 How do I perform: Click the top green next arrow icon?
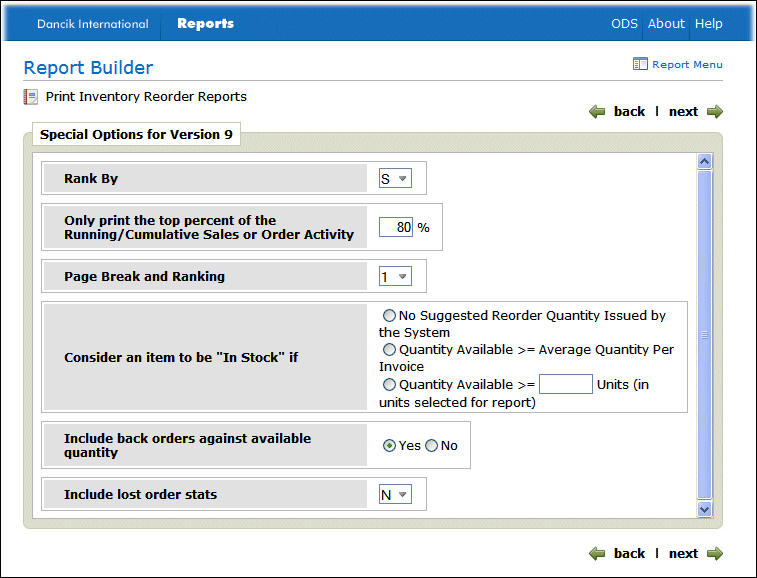[714, 112]
